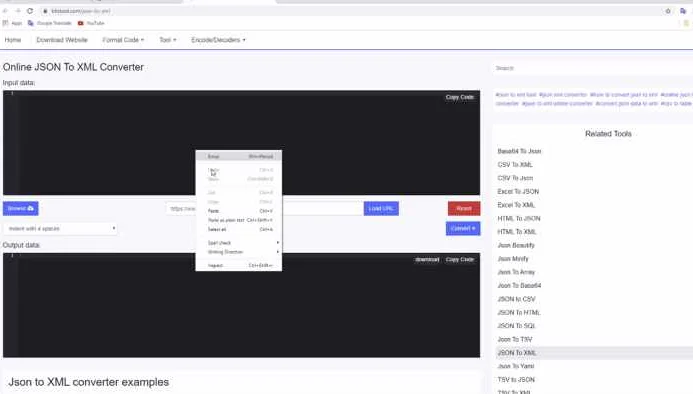This screenshot has height=394, width=693.
Task: Expand the Tool dropdown menu
Action: coord(168,40)
